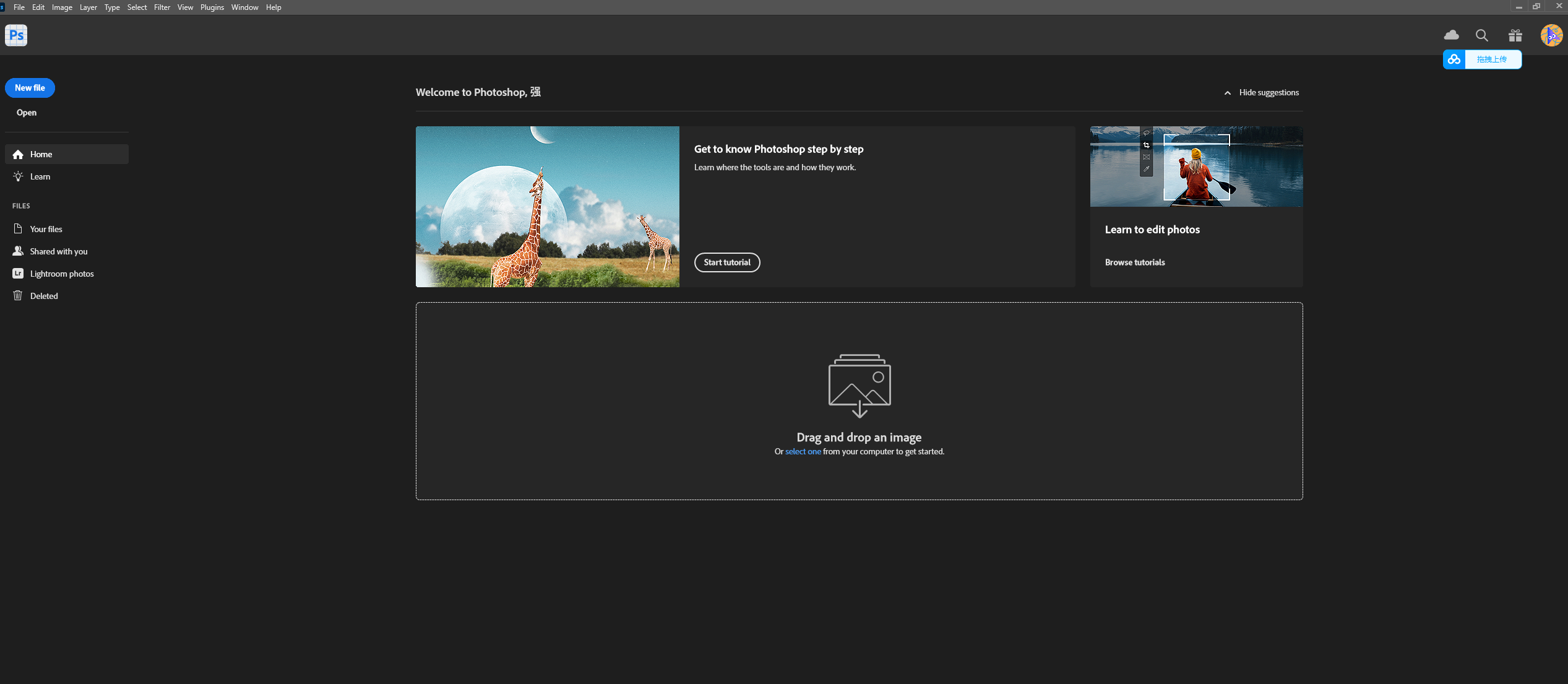This screenshot has height=684, width=1568.
Task: Open the Edit menu
Action: (x=38, y=7)
